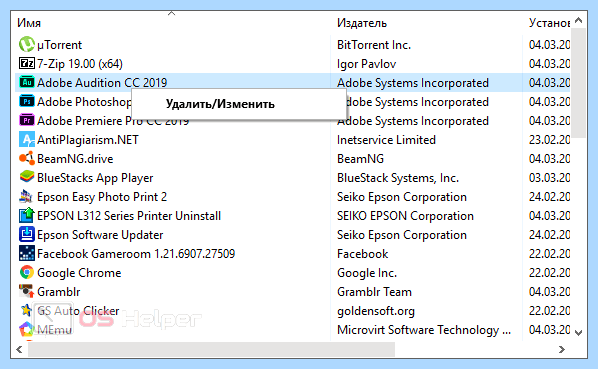Click the BitTorrent Inc. publisher cell
The image size is (598, 369).
(x=374, y=45)
